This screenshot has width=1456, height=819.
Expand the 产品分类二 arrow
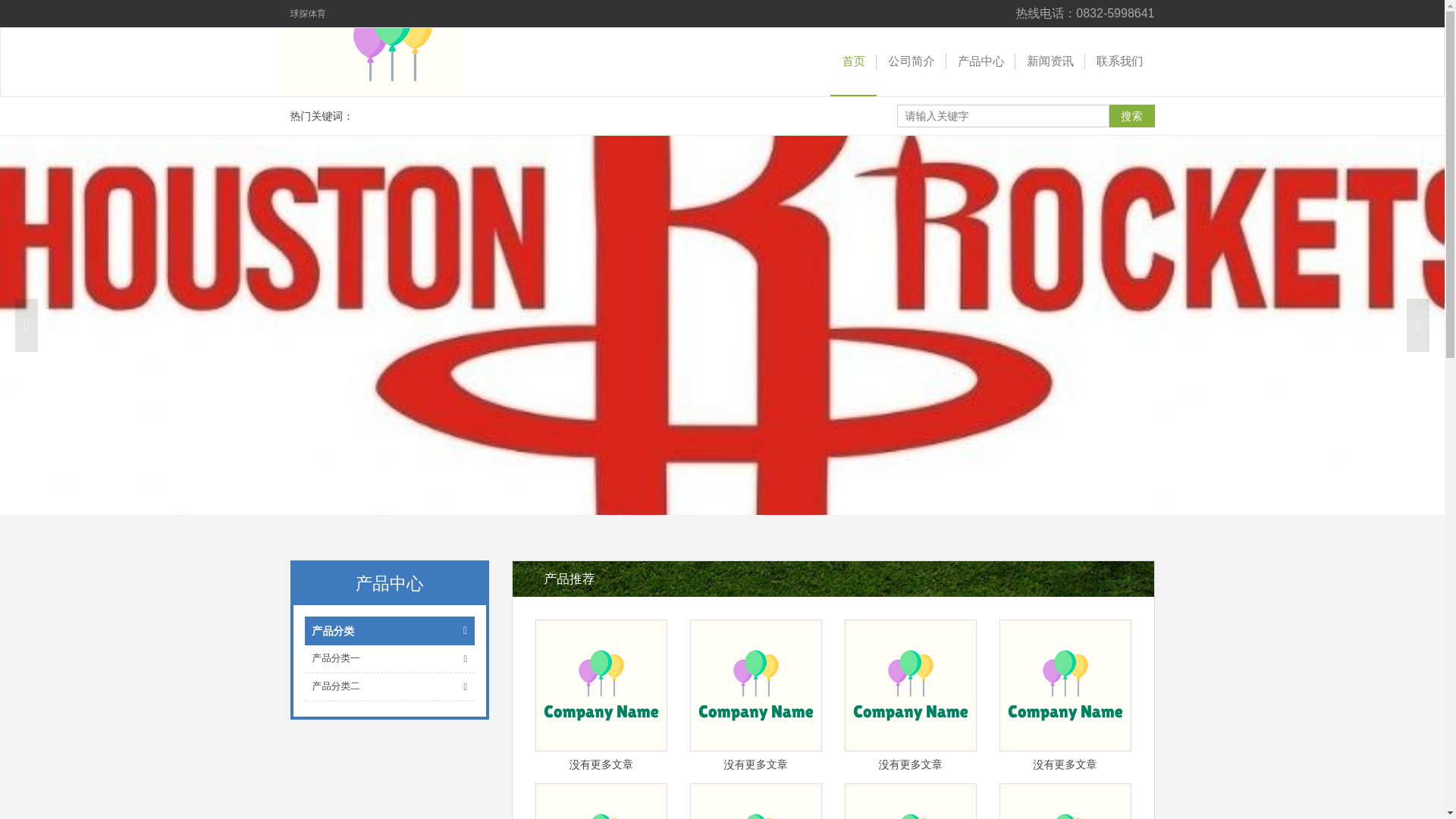[465, 687]
